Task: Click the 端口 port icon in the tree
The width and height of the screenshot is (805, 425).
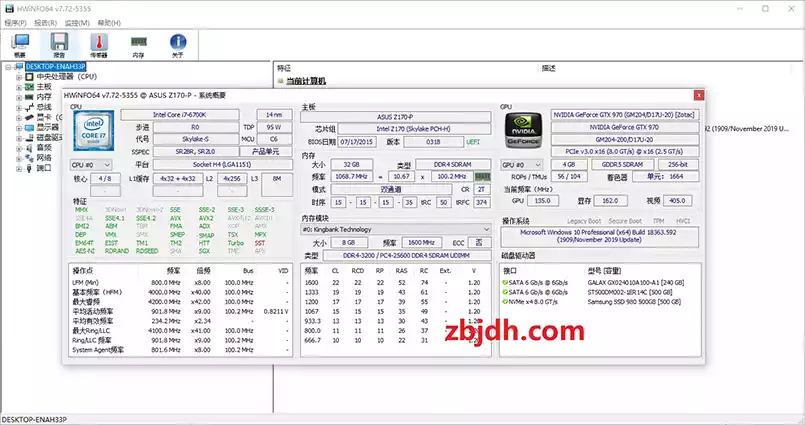Action: (29, 168)
